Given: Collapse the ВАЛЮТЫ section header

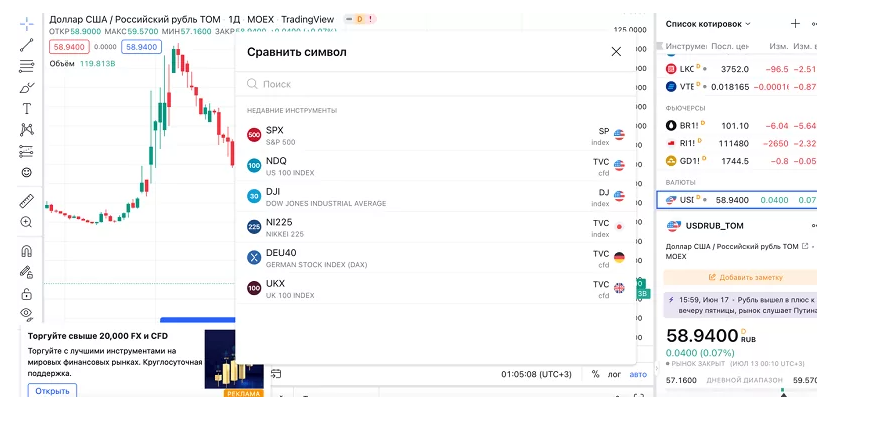Looking at the screenshot, I should coord(680,182).
